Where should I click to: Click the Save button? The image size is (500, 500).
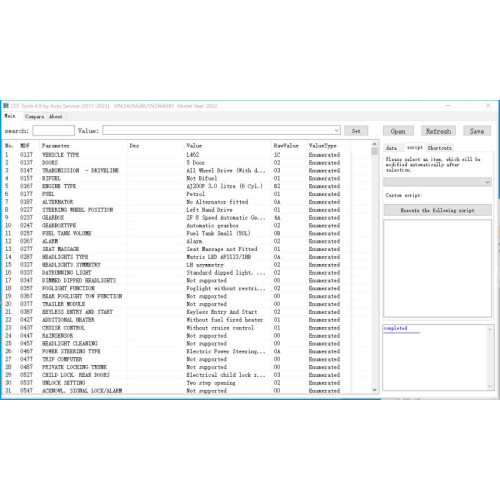477,131
